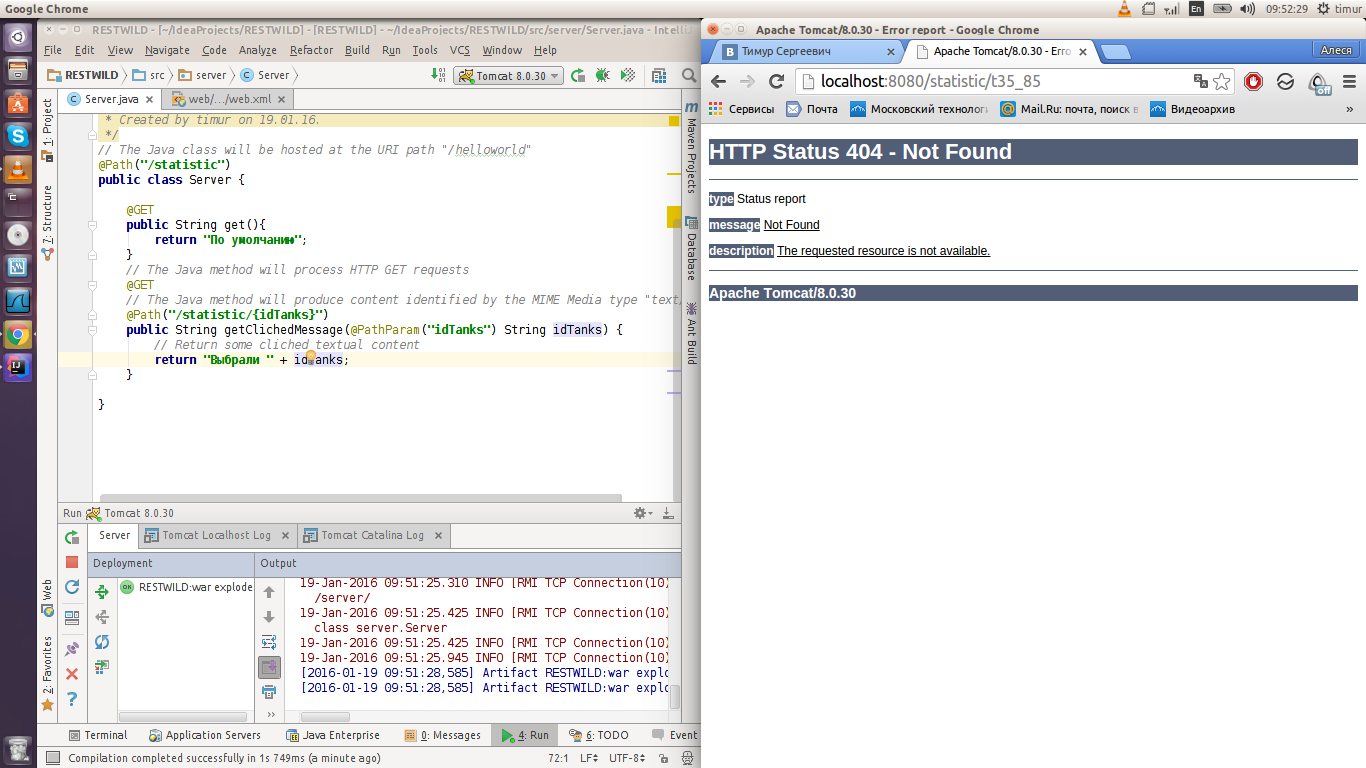Open the Tomcat 8.0.30 run configuration dropdown
The width and height of the screenshot is (1366, 768).
point(509,75)
